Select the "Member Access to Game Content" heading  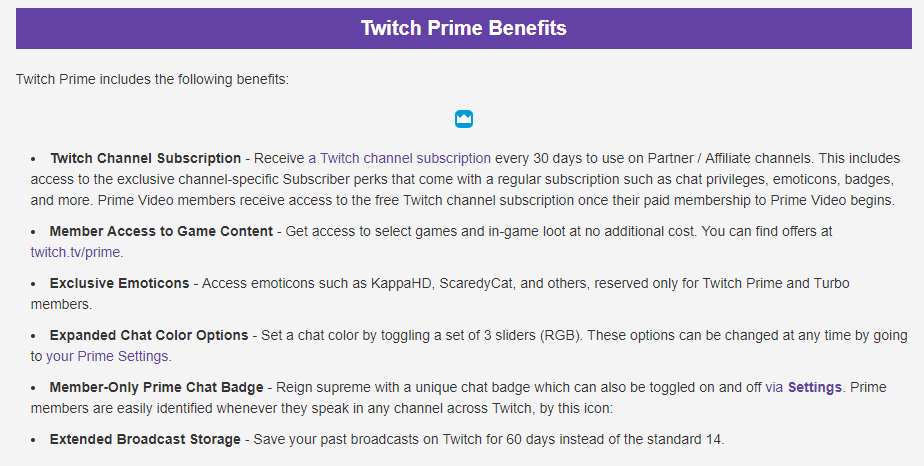pos(161,231)
